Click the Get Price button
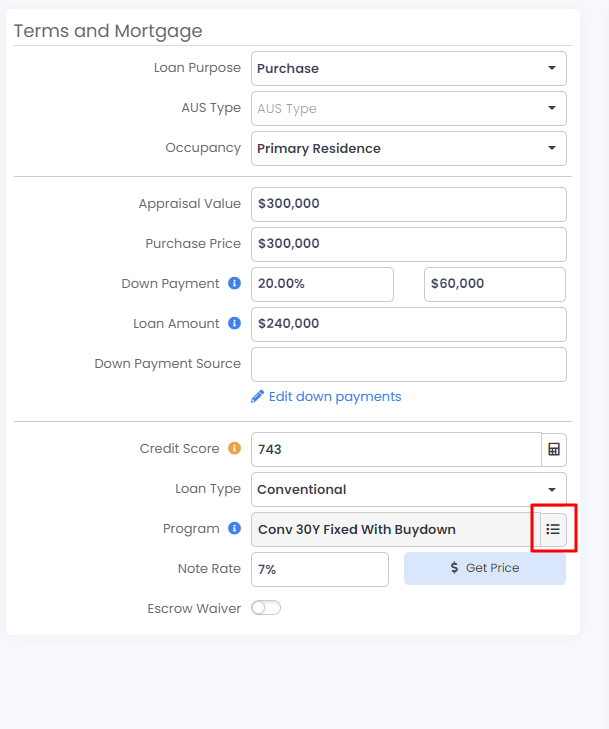 [485, 568]
